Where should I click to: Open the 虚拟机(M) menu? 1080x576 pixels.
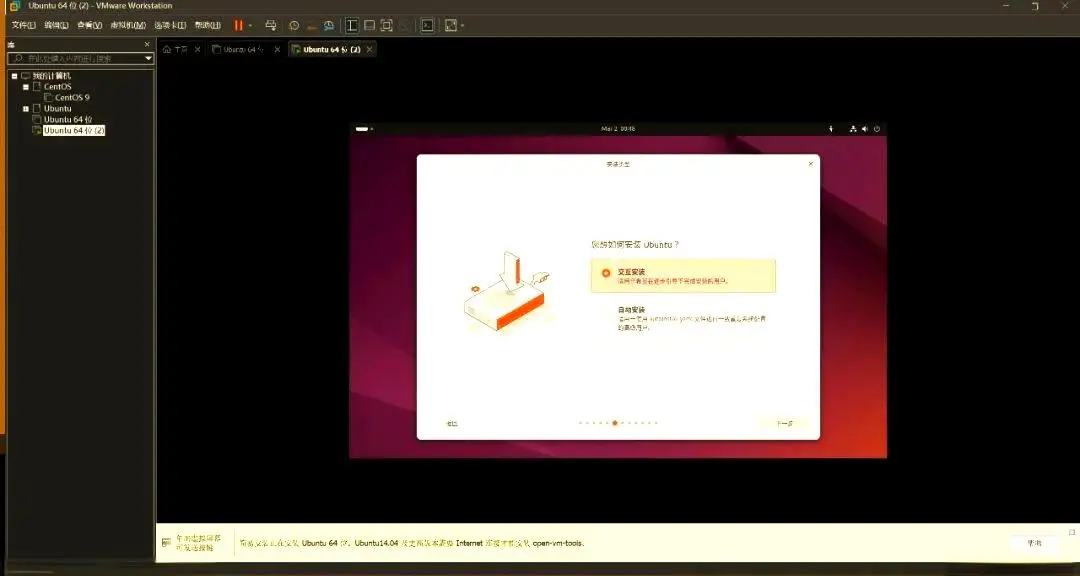point(128,25)
